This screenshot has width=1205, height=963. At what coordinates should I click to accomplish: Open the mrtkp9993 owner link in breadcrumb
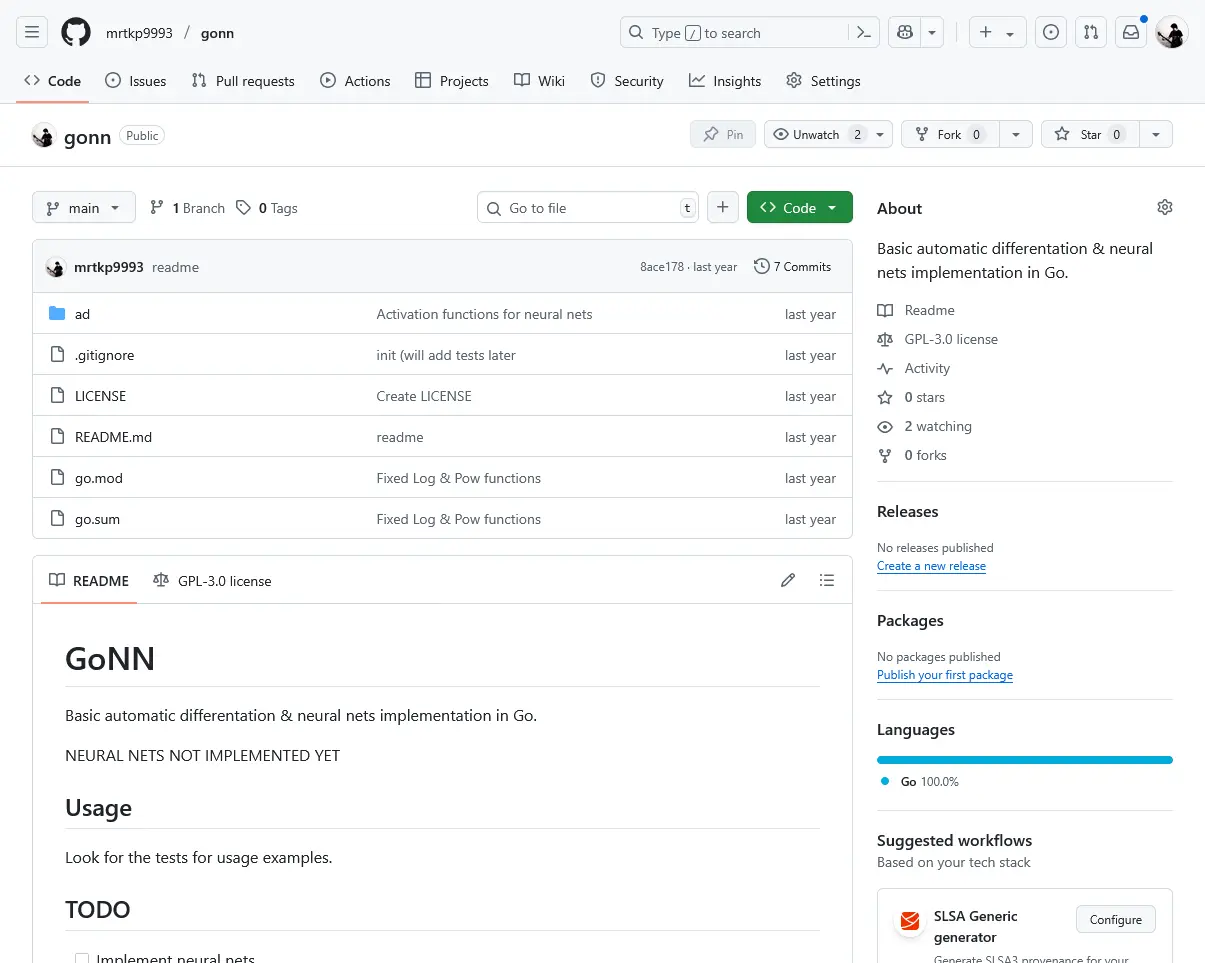coord(139,33)
